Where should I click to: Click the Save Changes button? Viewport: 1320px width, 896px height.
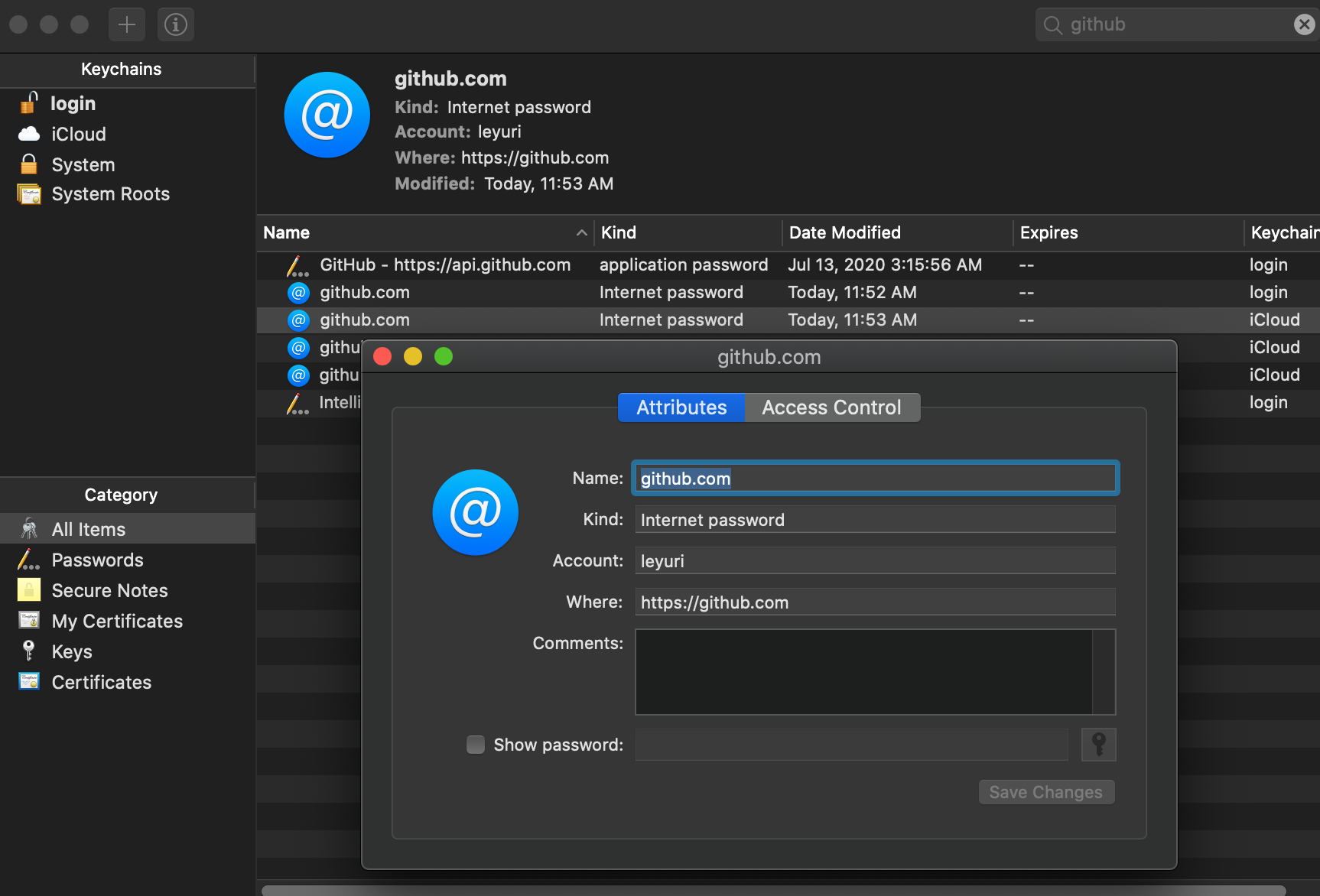tap(1046, 792)
